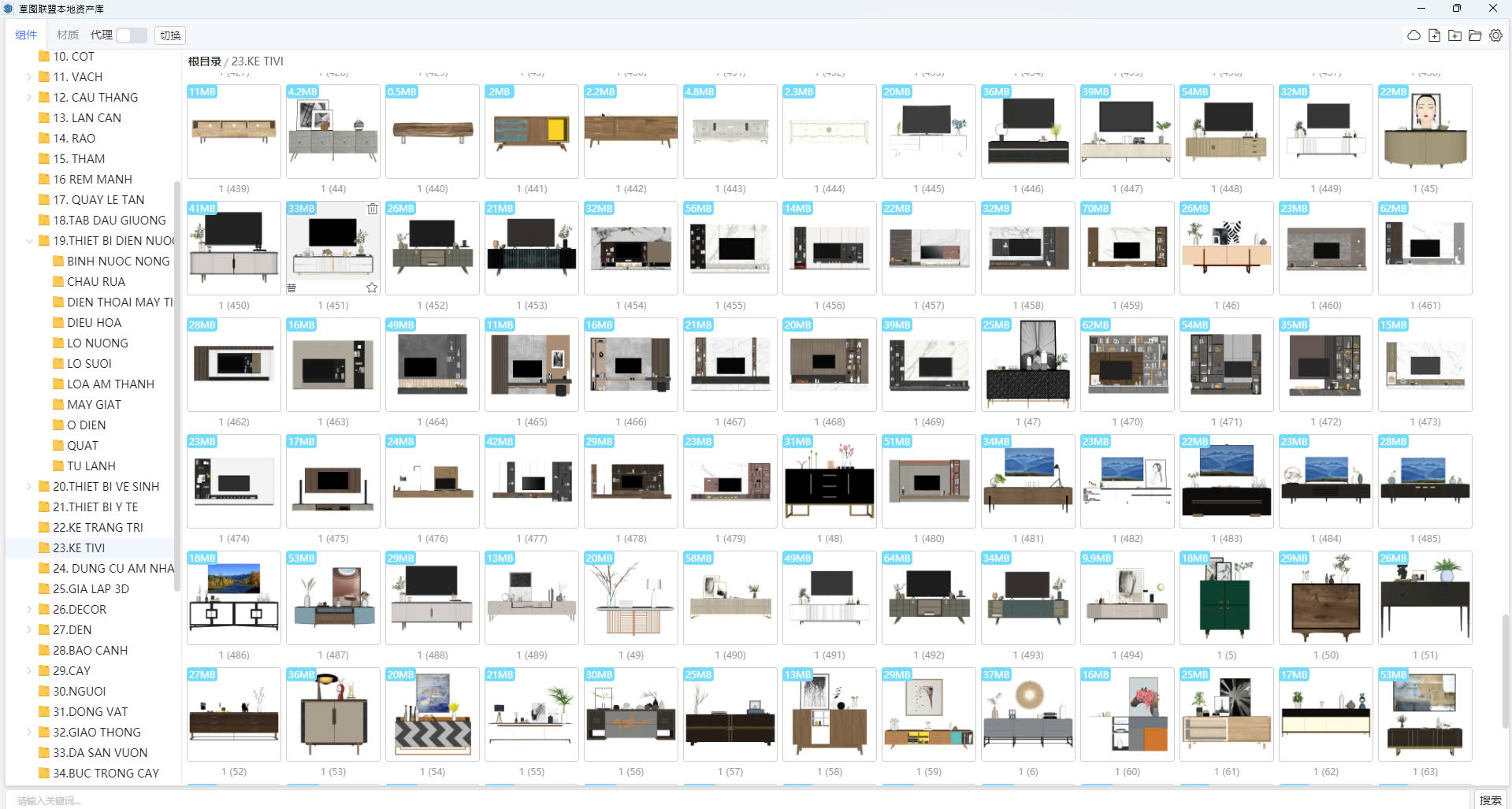The width and height of the screenshot is (1512, 809).
Task: Open the settings gear icon
Action: coord(1495,35)
